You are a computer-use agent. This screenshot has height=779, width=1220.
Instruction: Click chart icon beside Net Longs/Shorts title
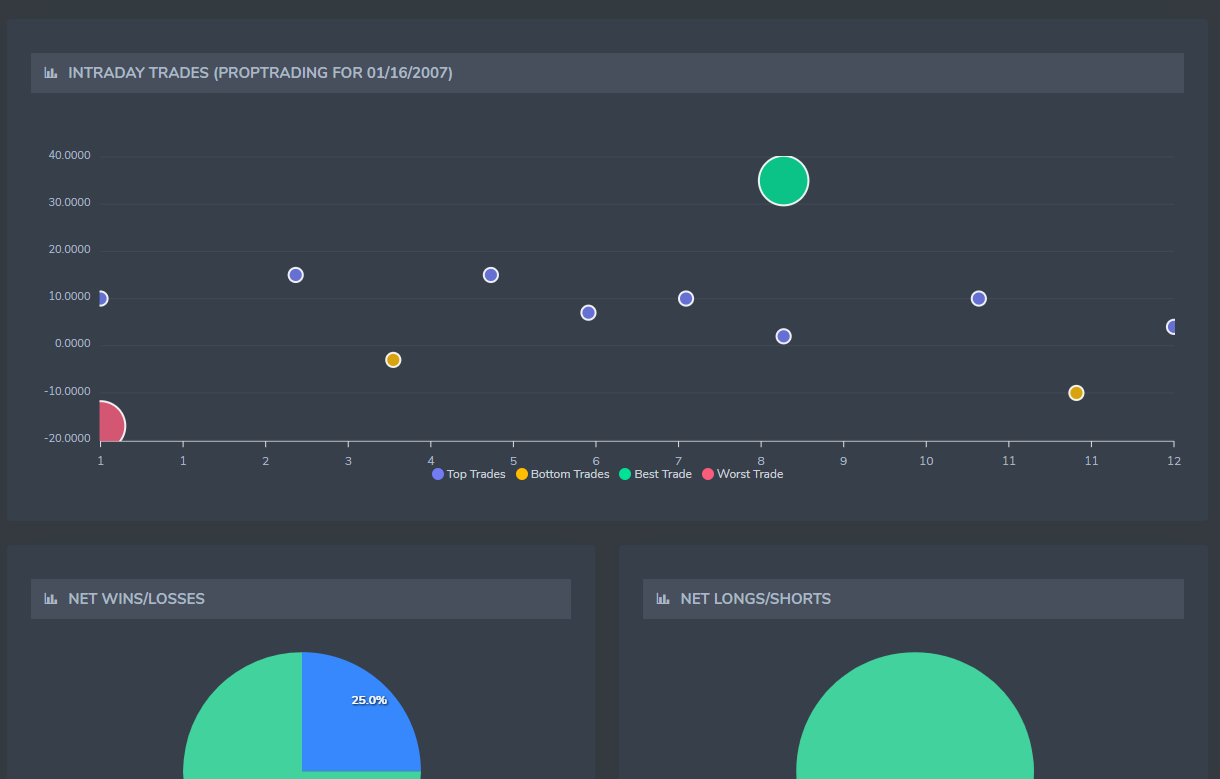click(x=663, y=599)
